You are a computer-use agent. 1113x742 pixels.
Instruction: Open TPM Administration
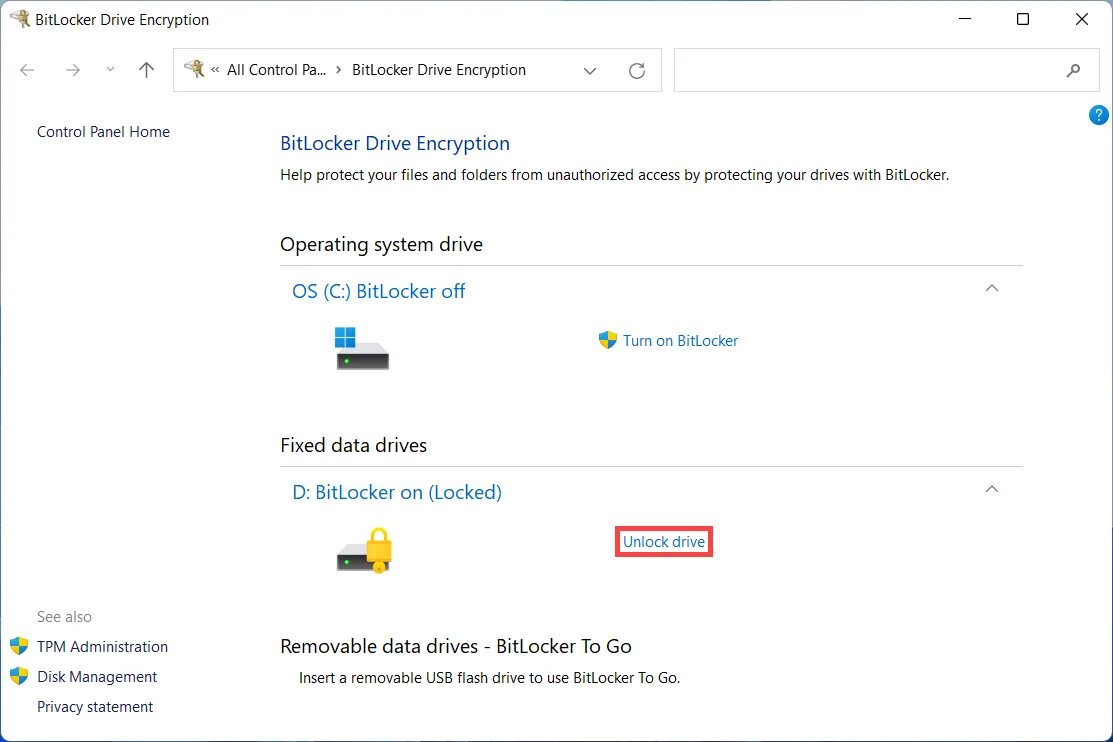click(x=102, y=647)
